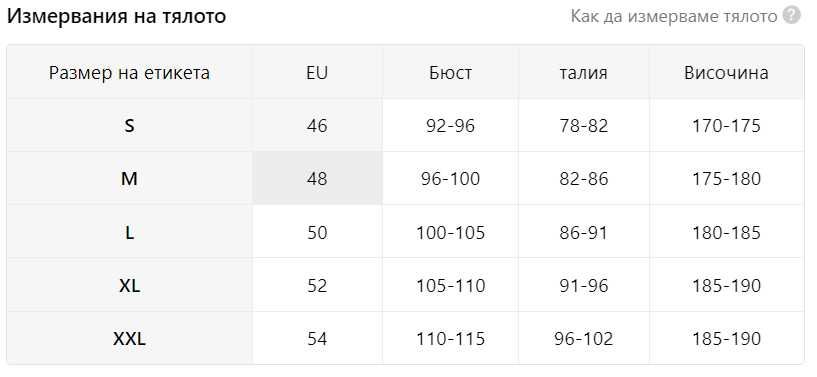Click the Височина column header
817x377 pixels.
pos(726,72)
